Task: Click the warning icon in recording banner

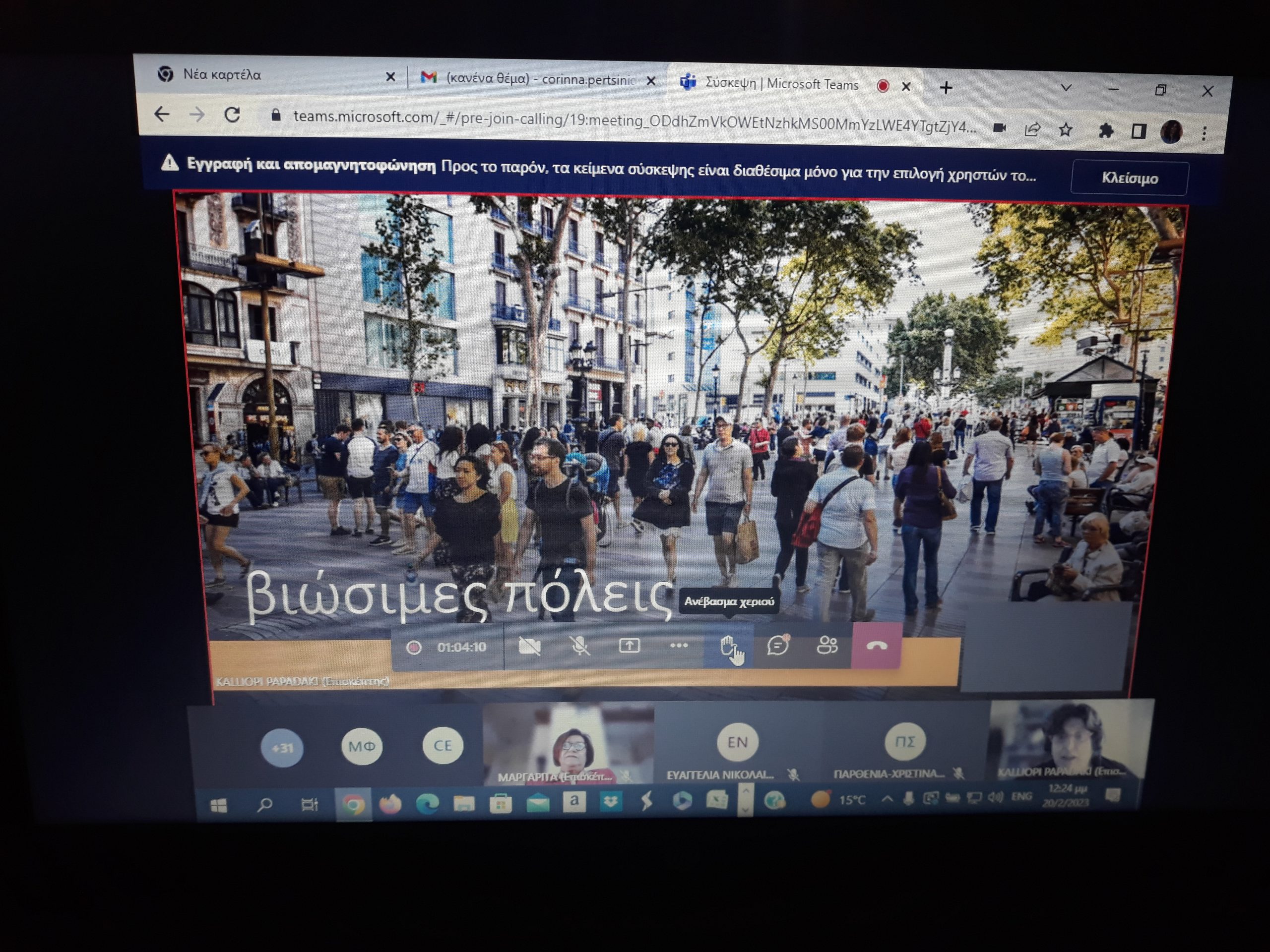Action: click(x=169, y=163)
